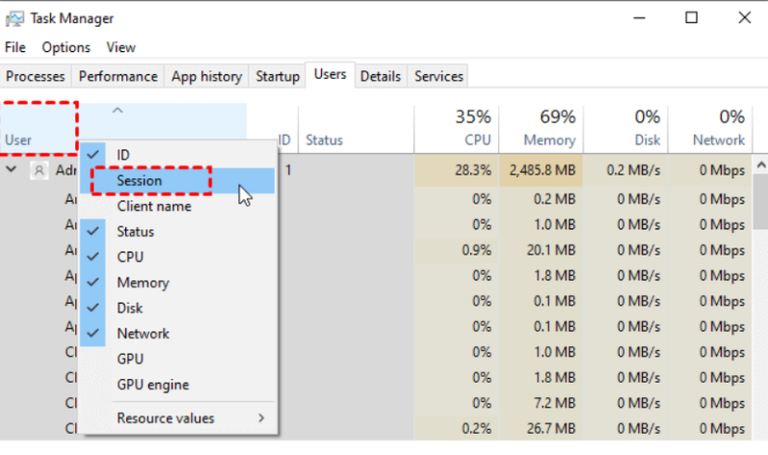Enable the GPU engine column
Viewport: 768px width, 455px height.
[152, 385]
